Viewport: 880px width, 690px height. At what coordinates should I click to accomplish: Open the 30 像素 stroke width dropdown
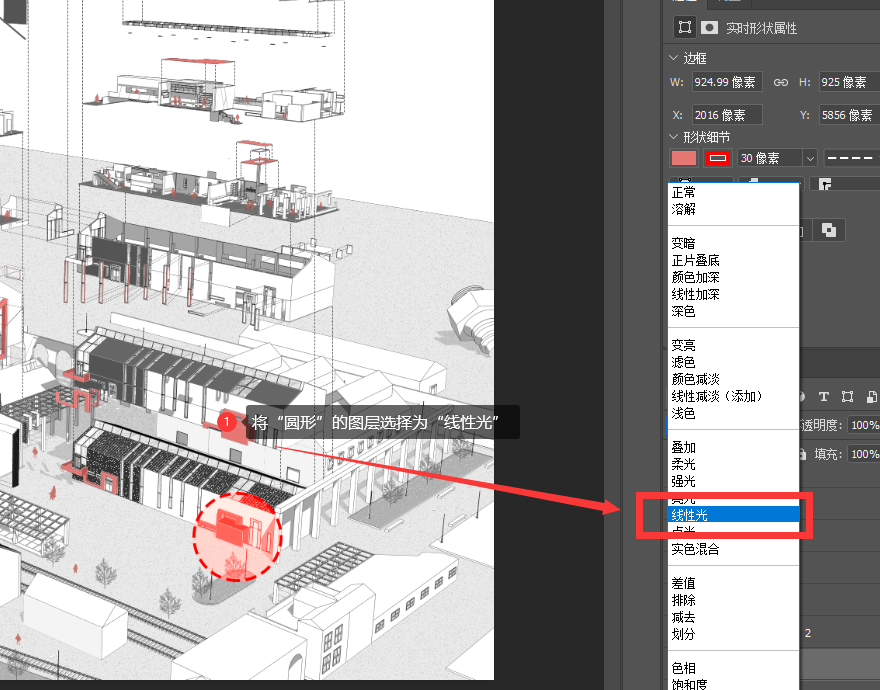click(x=808, y=158)
